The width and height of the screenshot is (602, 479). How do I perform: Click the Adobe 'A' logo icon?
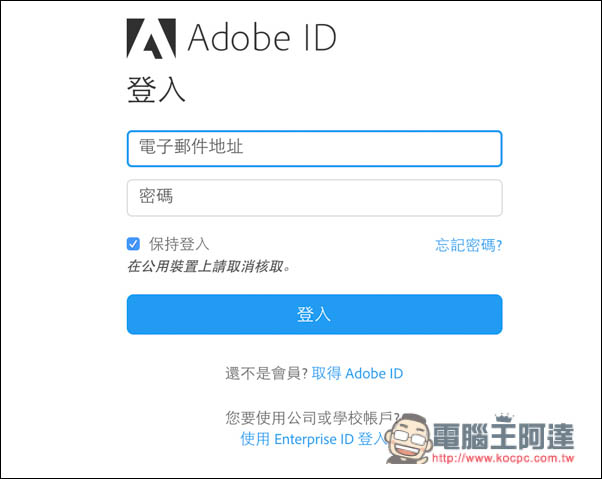(151, 38)
